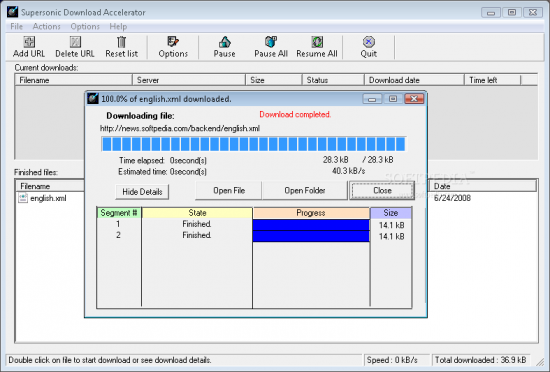Maximize the Supersonic Download Accelerator main window
Image resolution: width=550 pixels, height=372 pixels.
pos(512,13)
